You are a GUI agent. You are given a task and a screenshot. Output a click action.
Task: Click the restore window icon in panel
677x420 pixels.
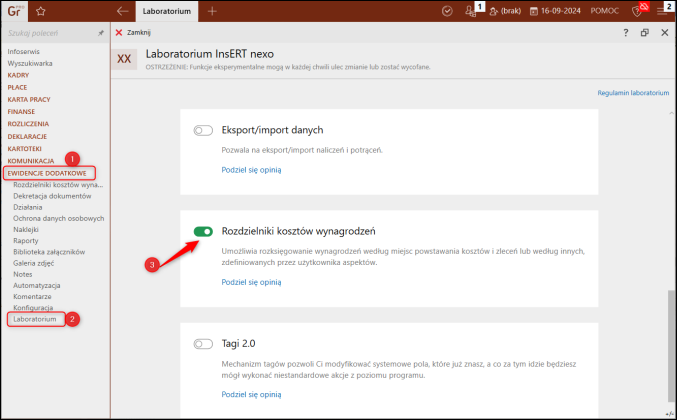click(x=645, y=32)
